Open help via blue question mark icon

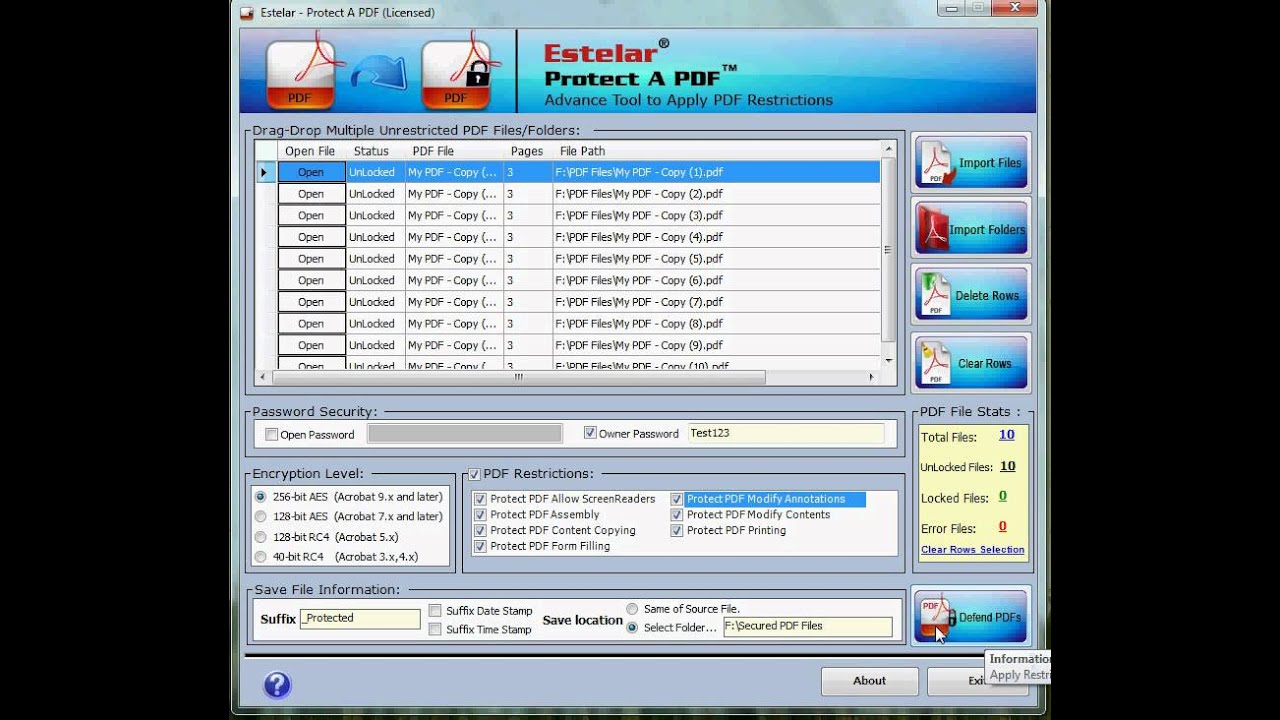pyautogui.click(x=277, y=685)
